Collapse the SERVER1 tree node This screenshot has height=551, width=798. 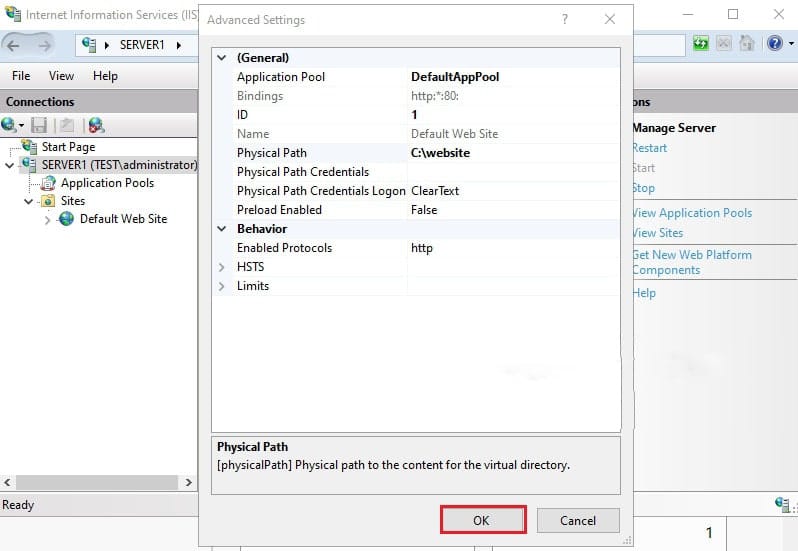[10, 165]
